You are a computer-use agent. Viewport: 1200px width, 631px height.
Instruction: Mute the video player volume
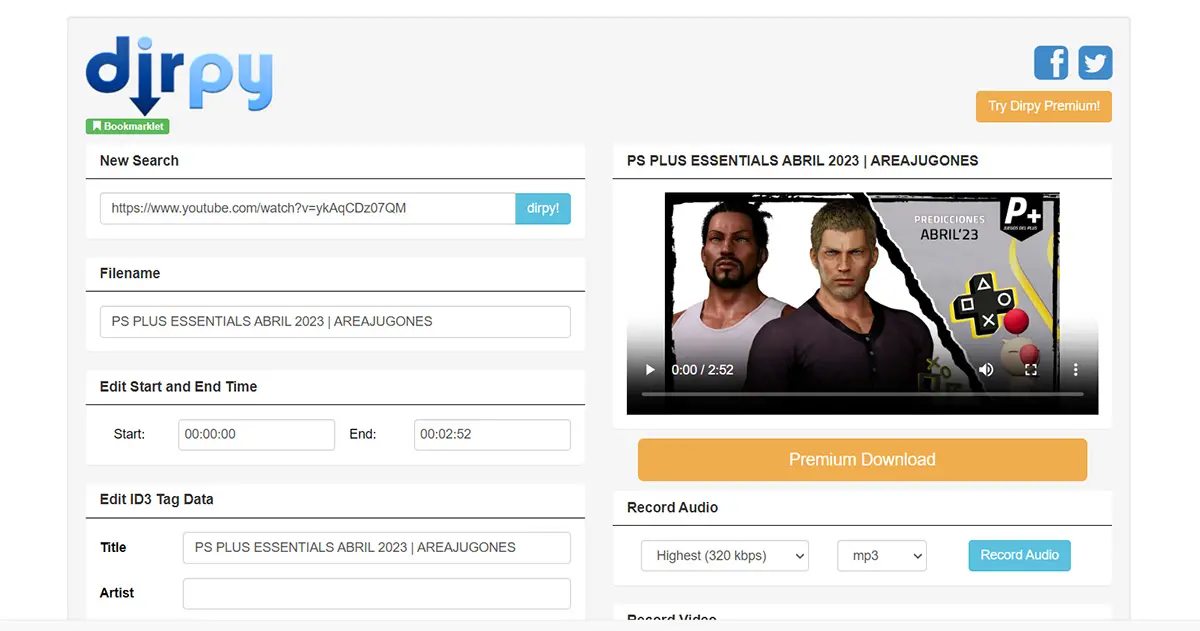point(986,370)
